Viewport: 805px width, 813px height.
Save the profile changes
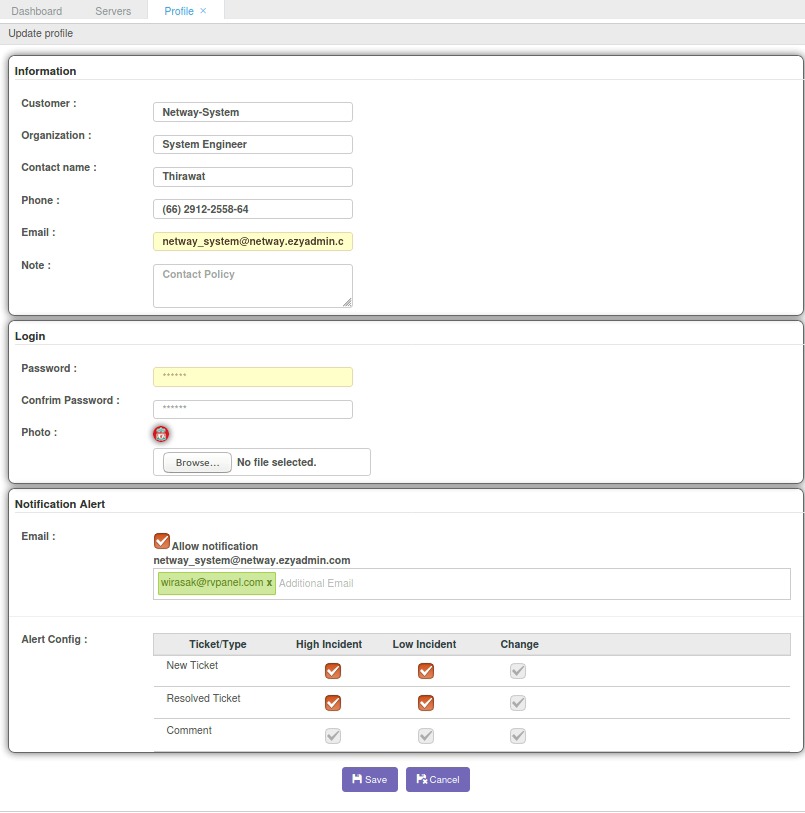pyautogui.click(x=370, y=780)
